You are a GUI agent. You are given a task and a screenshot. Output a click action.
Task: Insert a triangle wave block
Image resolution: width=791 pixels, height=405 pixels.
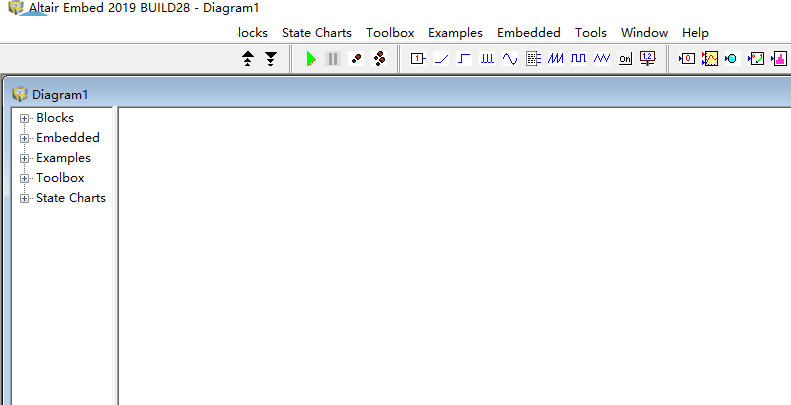coord(602,59)
